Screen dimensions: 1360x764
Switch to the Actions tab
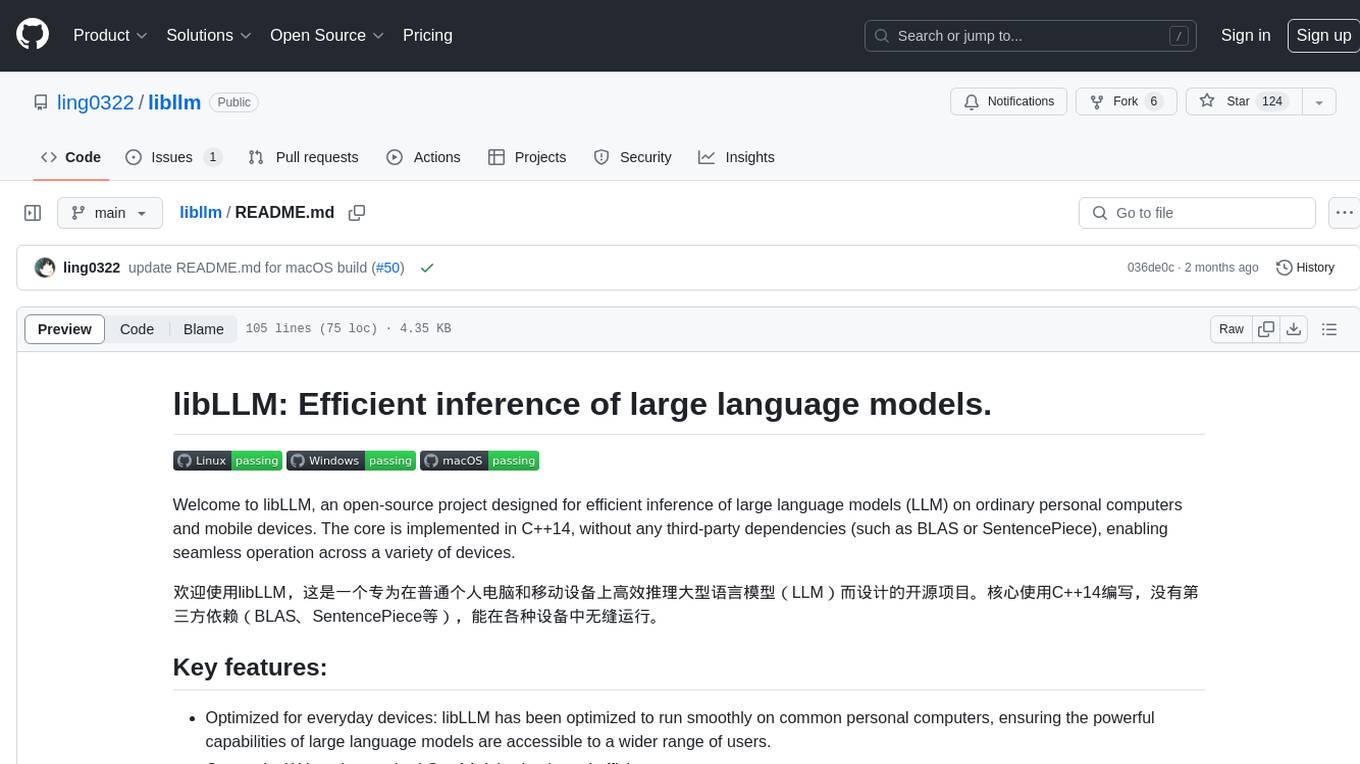click(423, 157)
